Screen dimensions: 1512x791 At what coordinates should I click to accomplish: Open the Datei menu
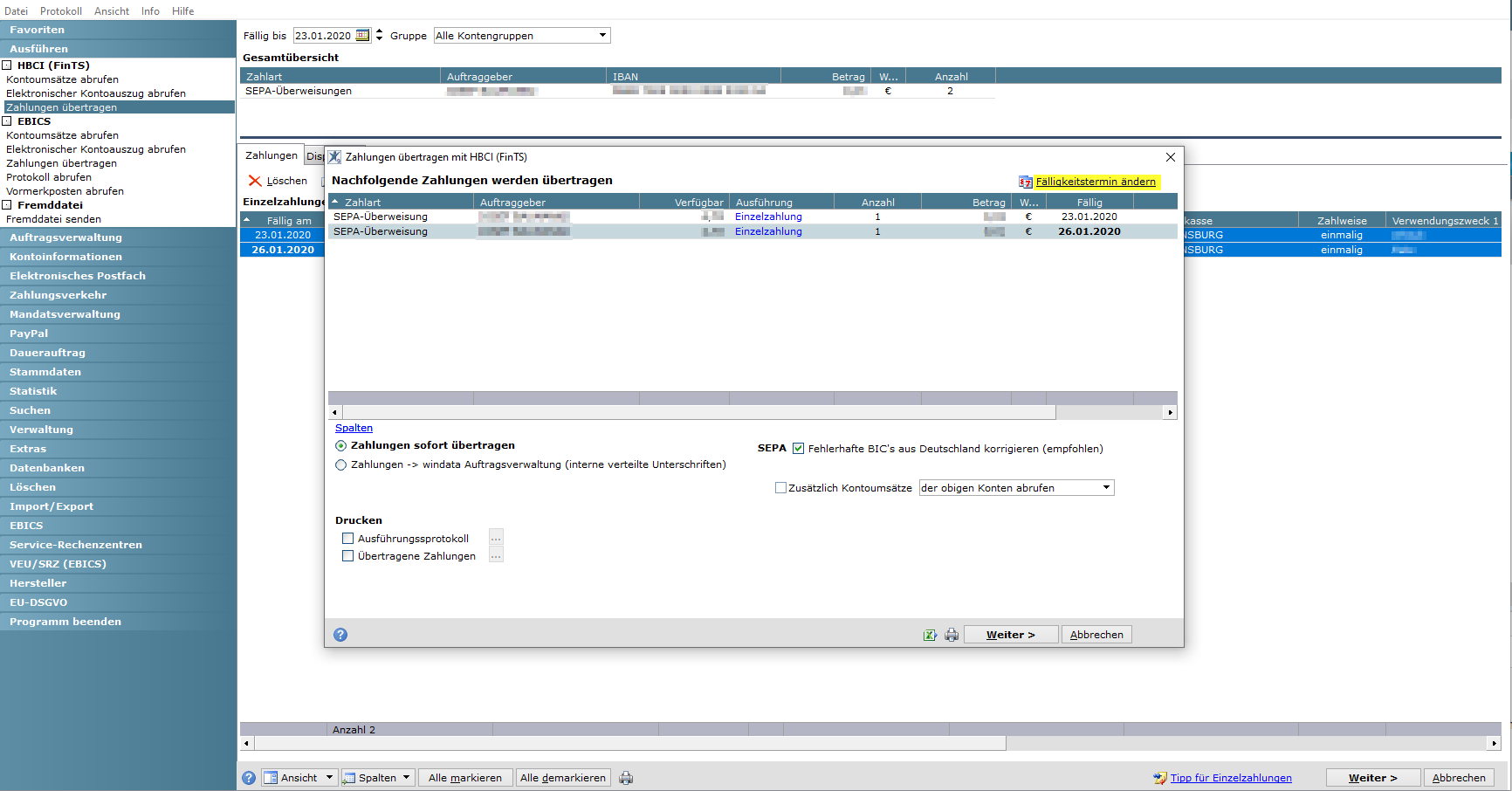coord(17,11)
